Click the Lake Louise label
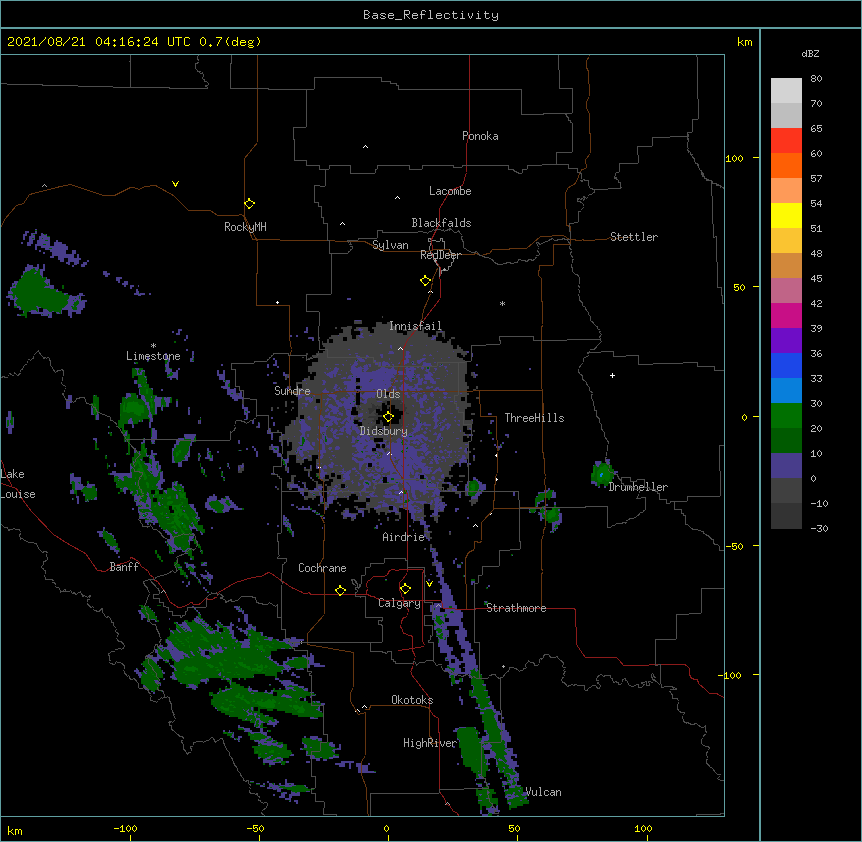Screen dimensions: 862x842 pos(18,484)
